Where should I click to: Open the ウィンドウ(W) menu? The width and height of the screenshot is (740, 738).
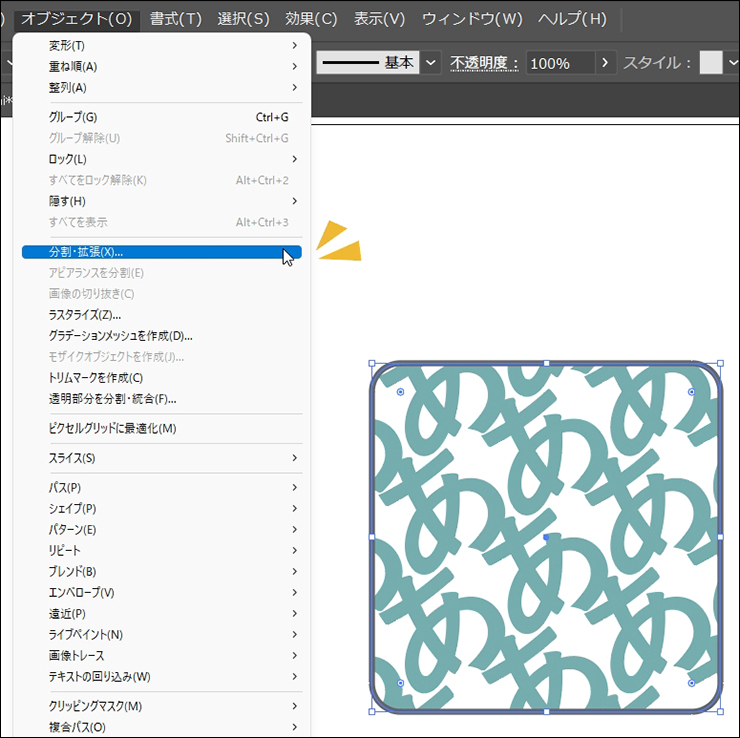(x=472, y=19)
